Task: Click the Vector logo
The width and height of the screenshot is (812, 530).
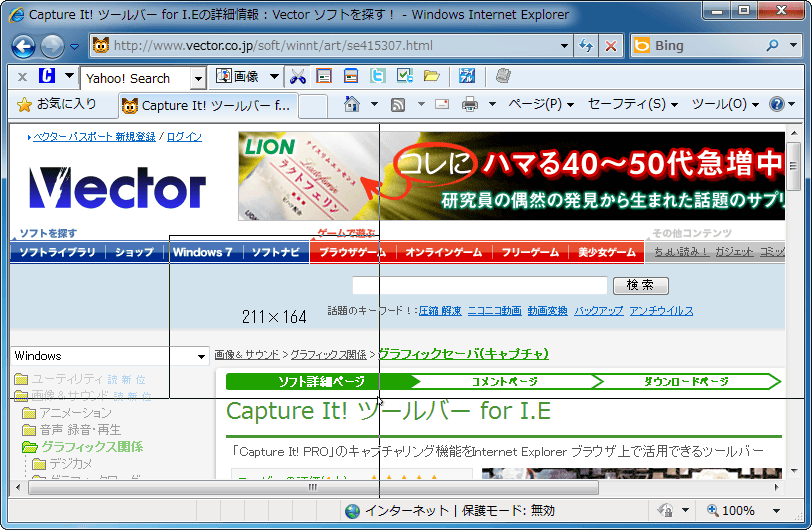Action: coord(118,188)
